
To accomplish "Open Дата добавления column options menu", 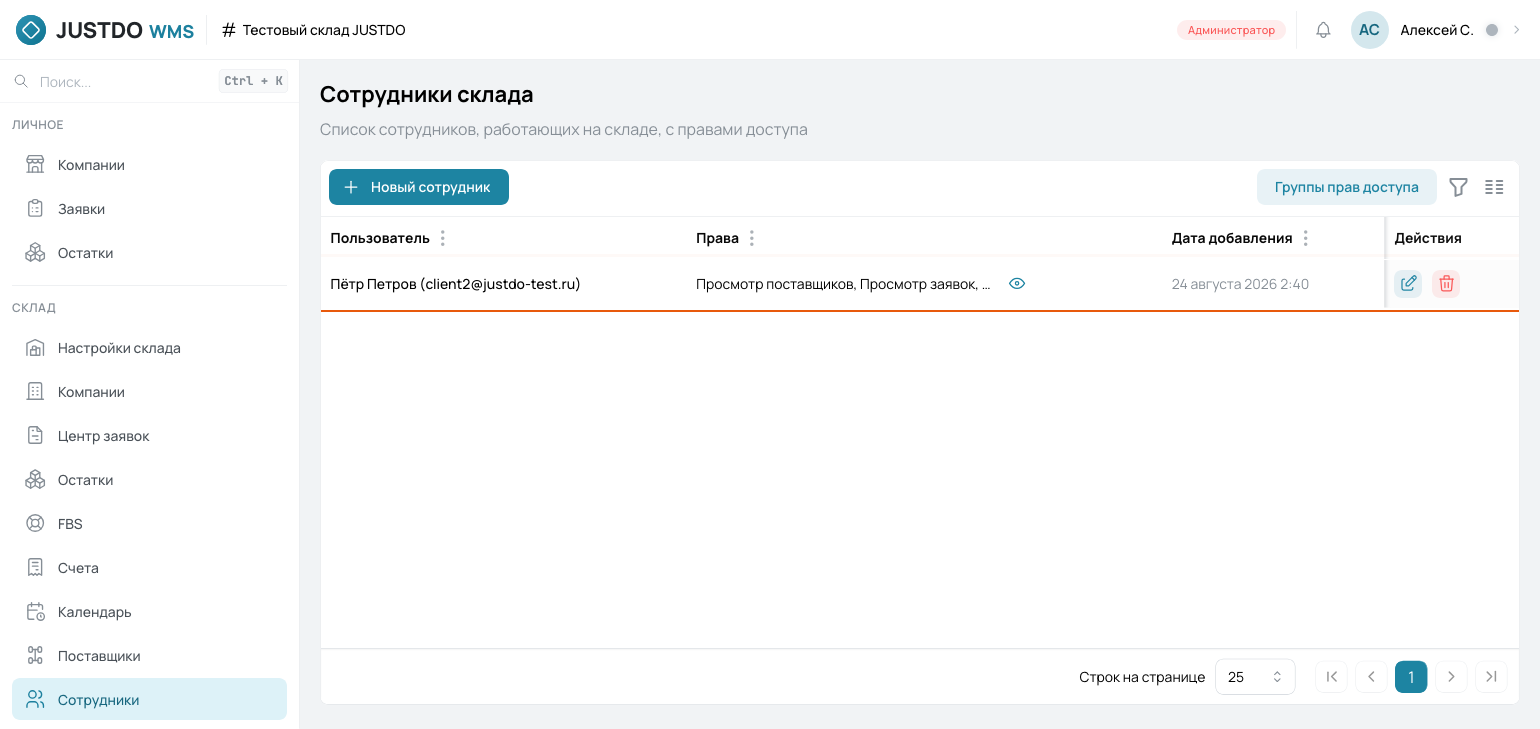I will (x=1306, y=238).
